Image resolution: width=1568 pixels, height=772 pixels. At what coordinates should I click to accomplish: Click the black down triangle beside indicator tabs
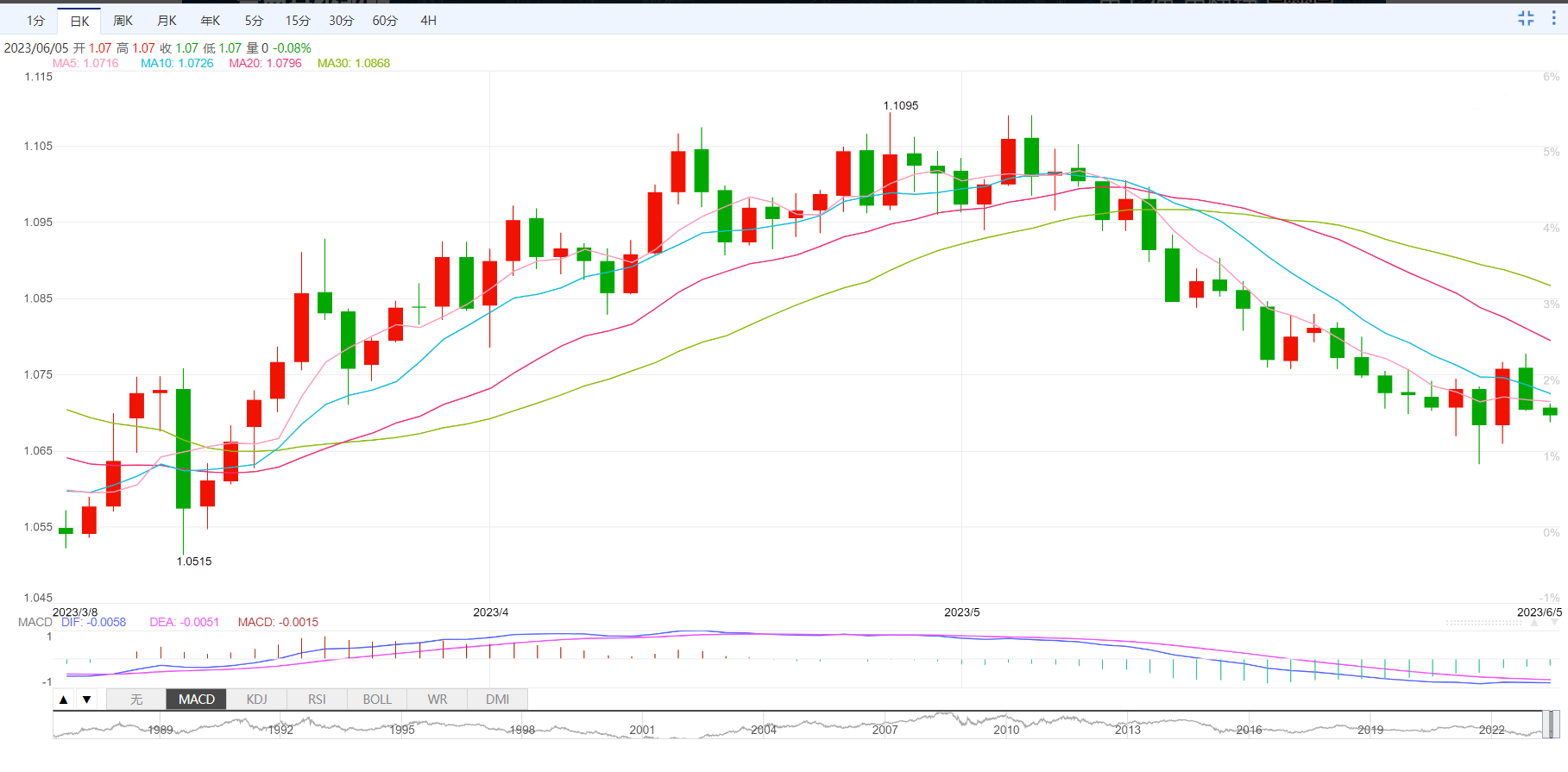[86, 700]
